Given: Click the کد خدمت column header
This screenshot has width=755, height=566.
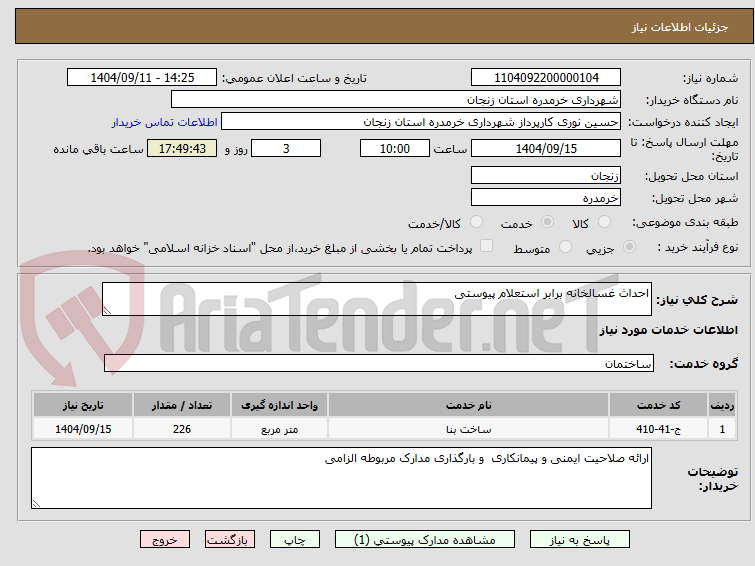Looking at the screenshot, I should coord(658,405).
